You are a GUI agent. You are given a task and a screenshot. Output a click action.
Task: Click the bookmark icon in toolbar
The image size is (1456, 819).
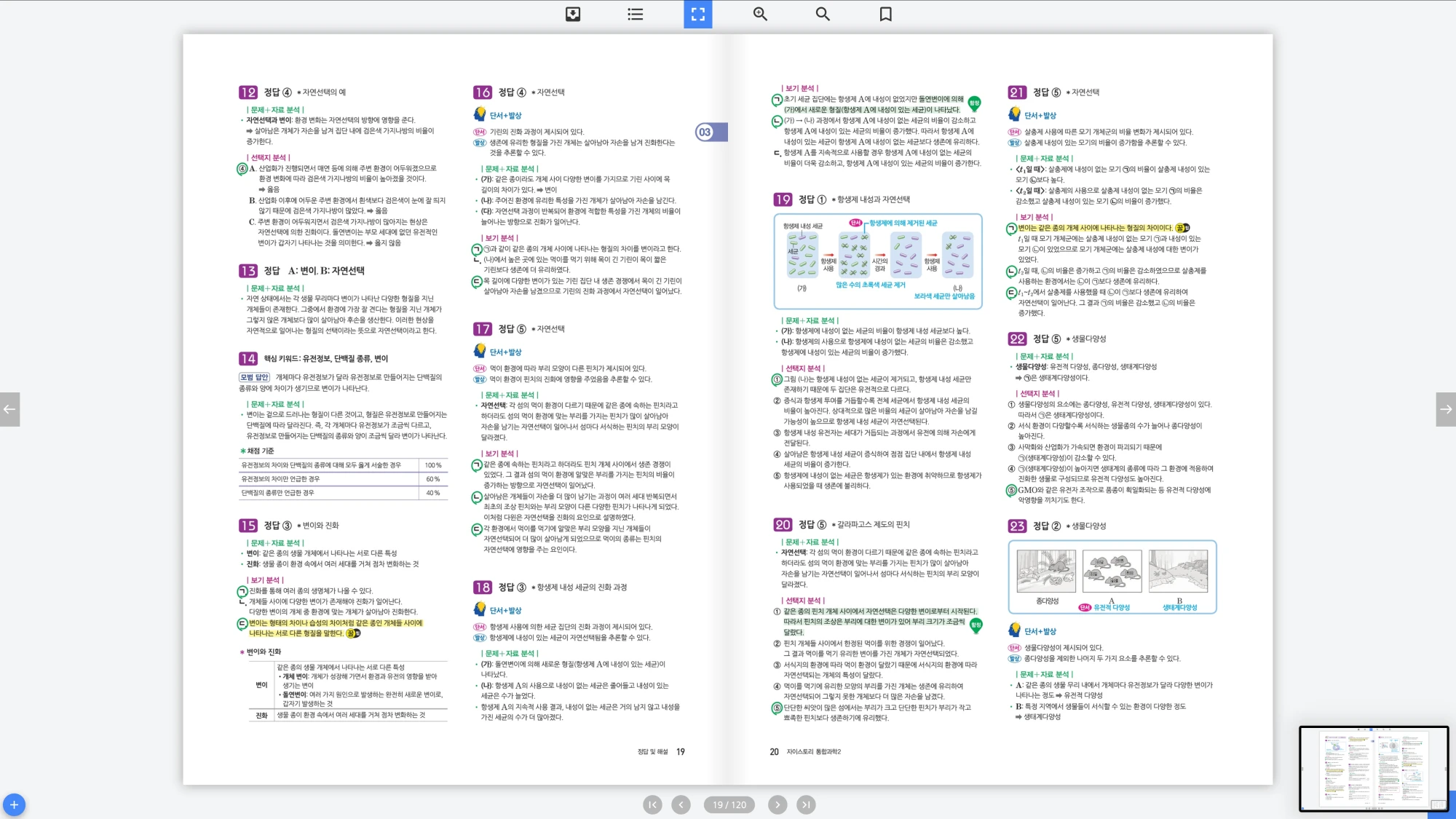(x=885, y=14)
